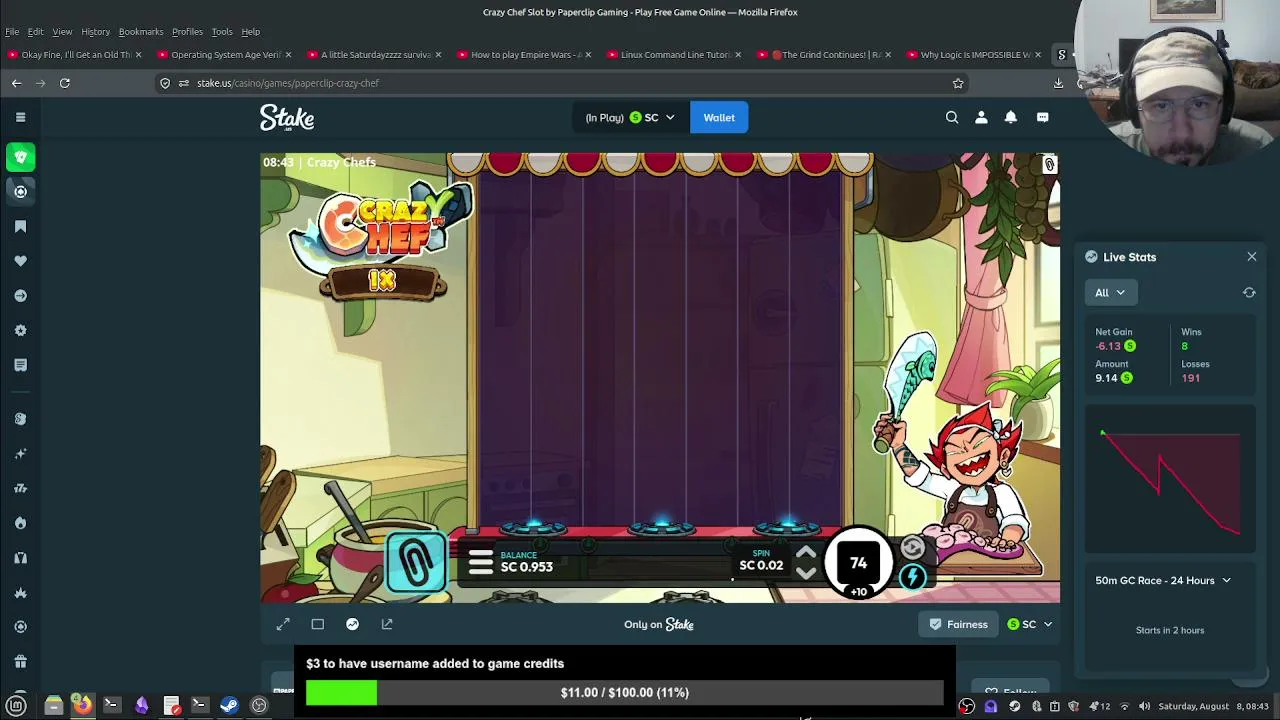1280x720 pixels.
Task: Open Steam from the taskbar
Action: pos(229,706)
